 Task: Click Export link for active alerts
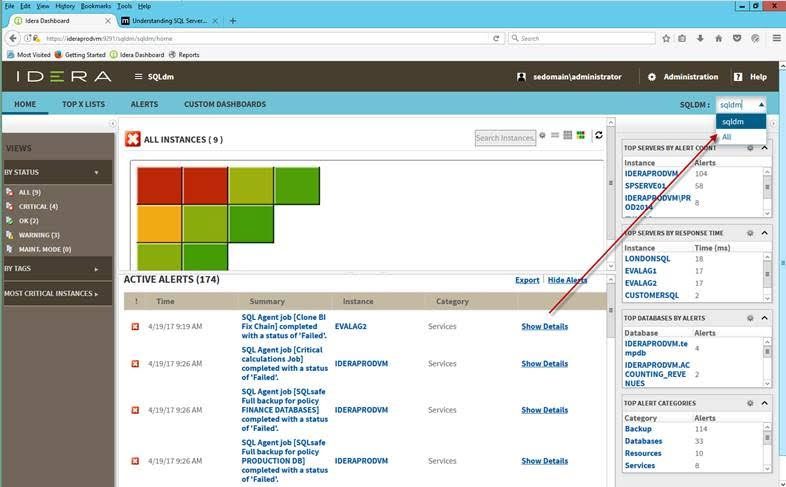pyautogui.click(x=527, y=280)
